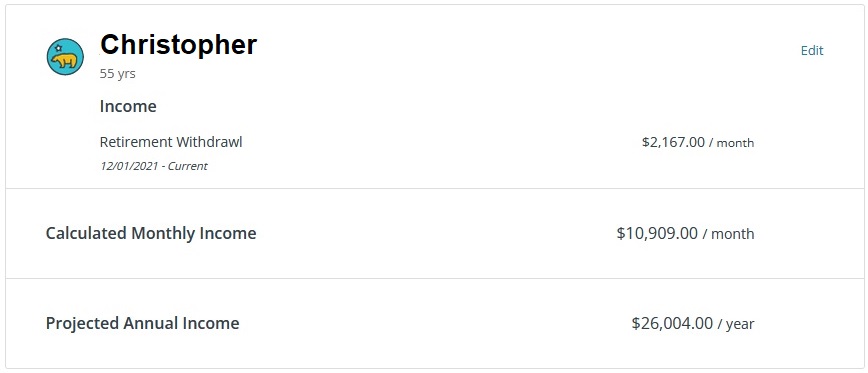Image resolution: width=868 pixels, height=373 pixels.
Task: Click the yellow bear in the avatar
Action: coord(65,60)
